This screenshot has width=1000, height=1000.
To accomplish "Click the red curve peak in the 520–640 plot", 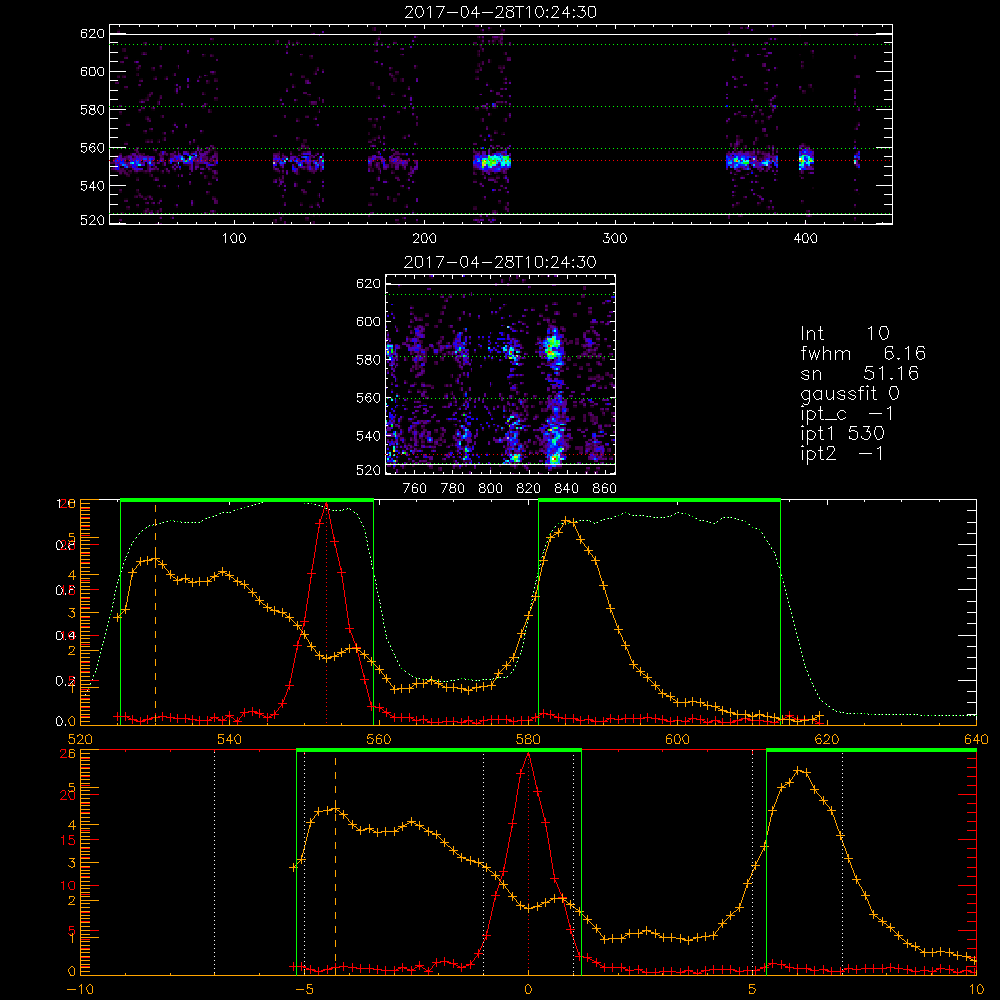I will (x=327, y=504).
